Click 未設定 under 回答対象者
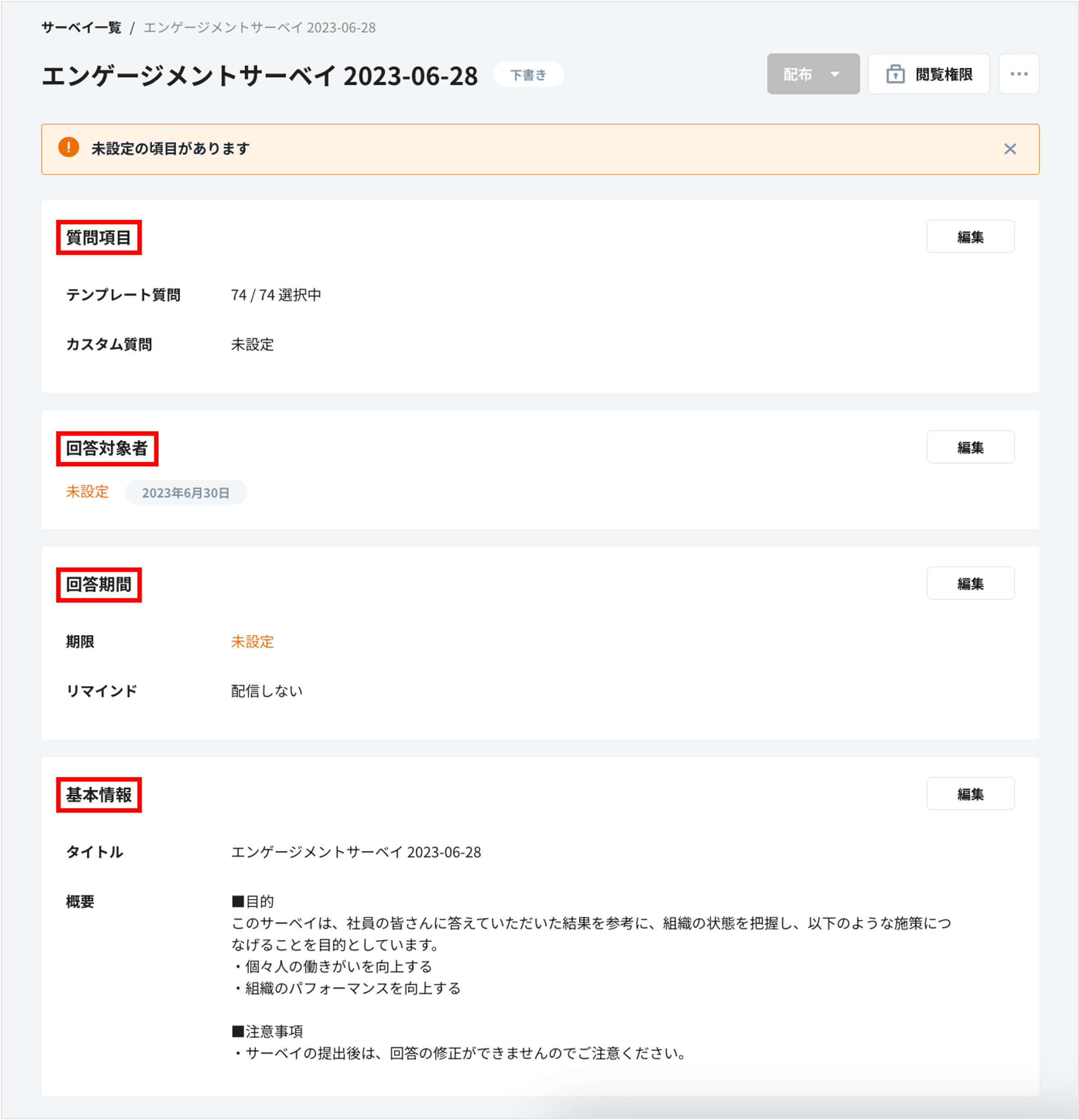This screenshot has height=1120, width=1079. tap(88, 492)
